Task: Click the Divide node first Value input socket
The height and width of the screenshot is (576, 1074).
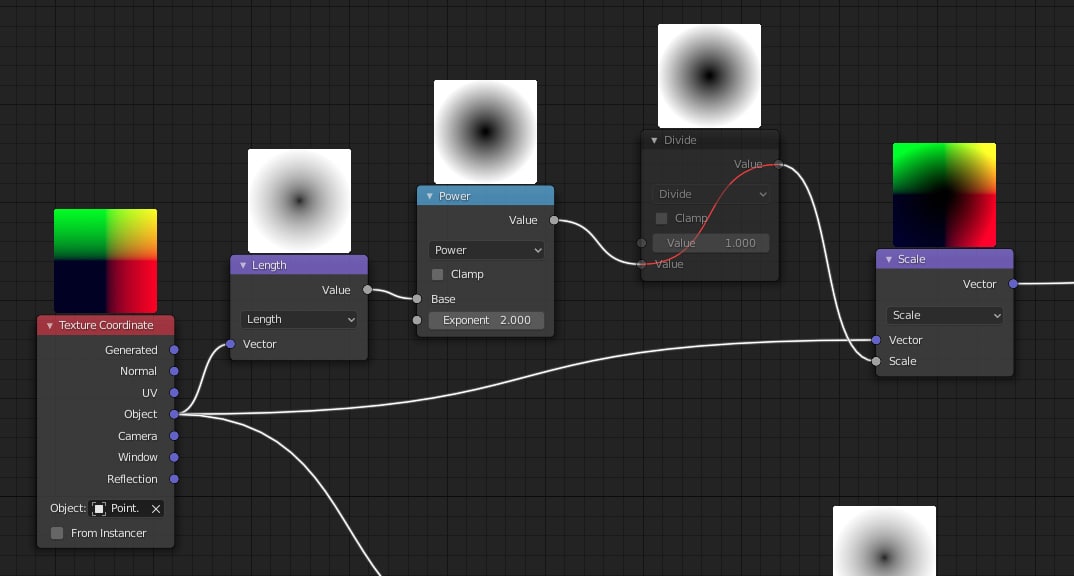Action: tap(641, 242)
